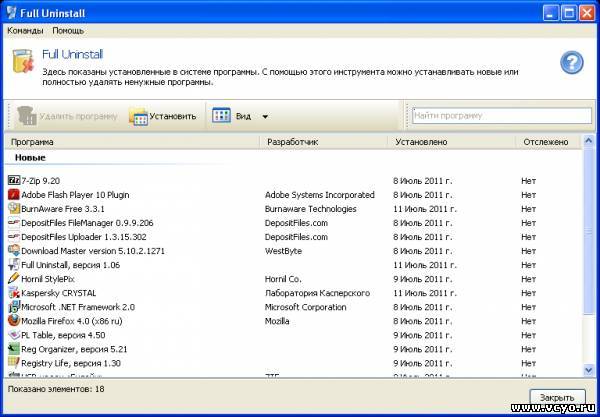Screen dimensions: 600x417
Task: Sort by the Разработчик column header
Action: 324,142
